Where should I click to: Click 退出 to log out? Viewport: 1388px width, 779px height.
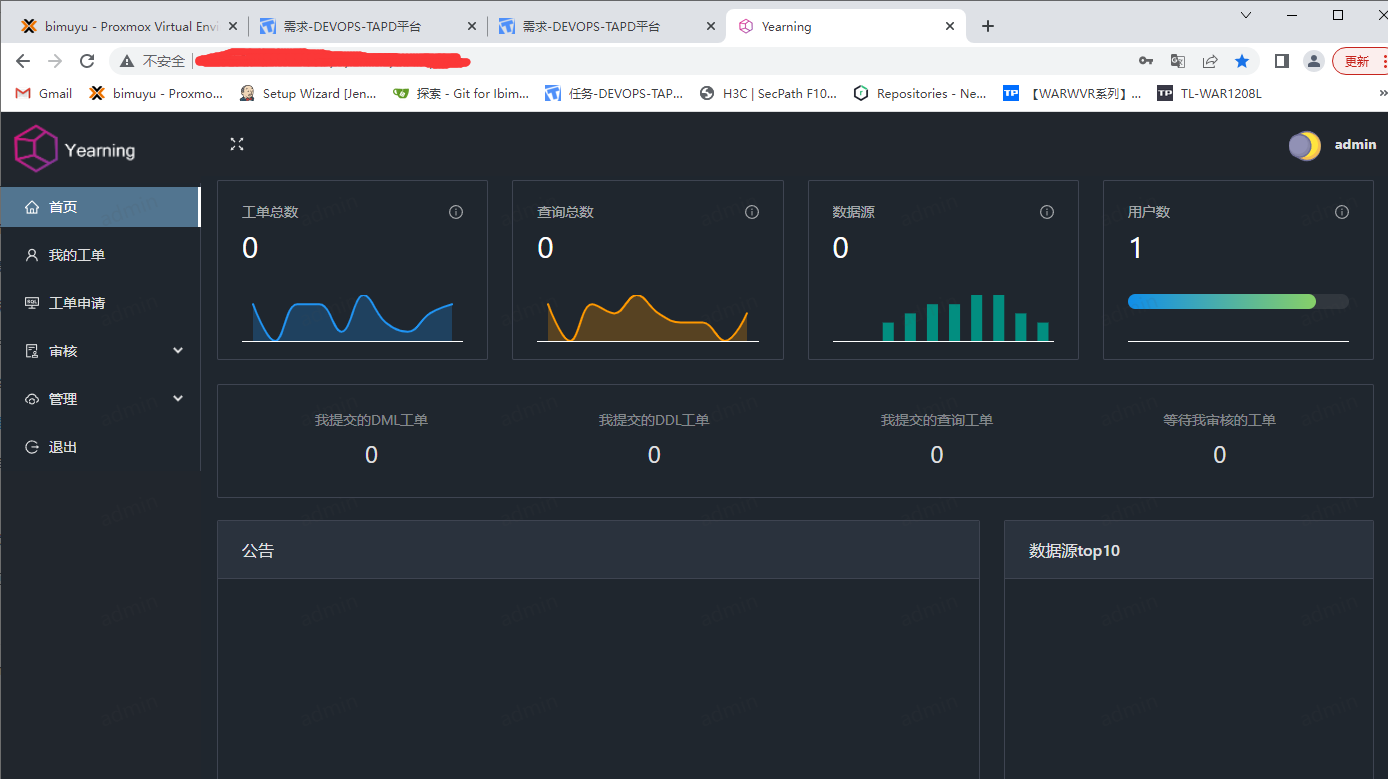100,447
